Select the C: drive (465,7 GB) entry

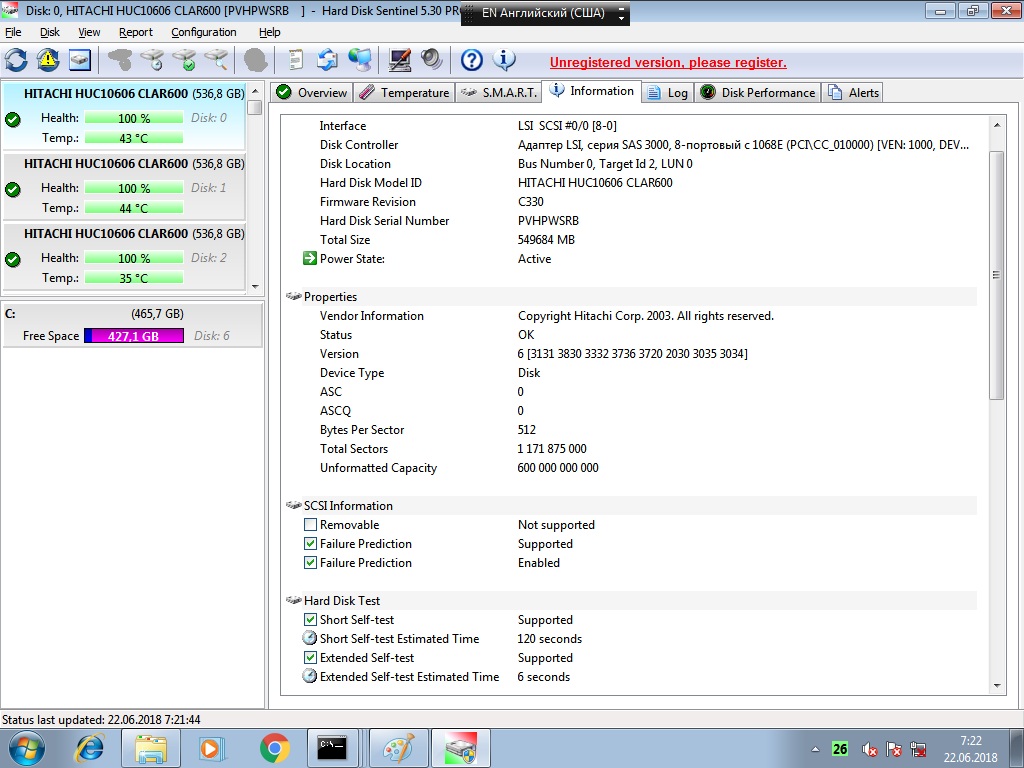pyautogui.click(x=133, y=325)
